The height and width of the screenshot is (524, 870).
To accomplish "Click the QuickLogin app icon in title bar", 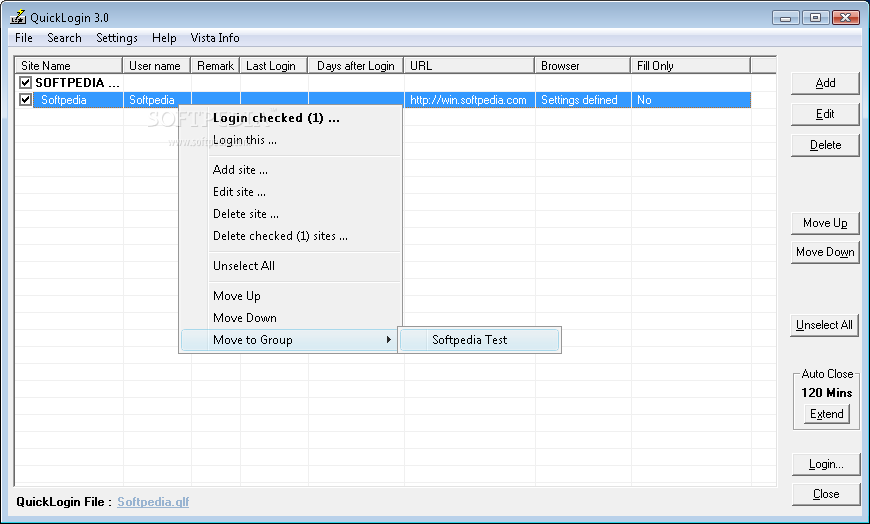I will [x=18, y=17].
